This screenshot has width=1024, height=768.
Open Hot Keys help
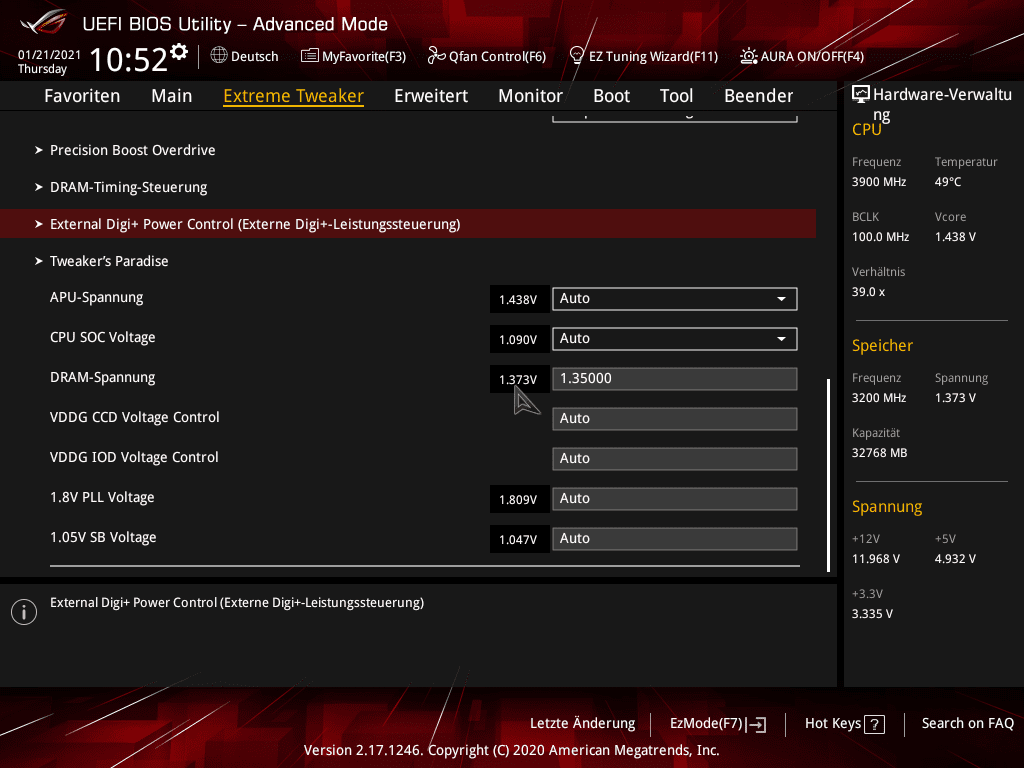[844, 724]
